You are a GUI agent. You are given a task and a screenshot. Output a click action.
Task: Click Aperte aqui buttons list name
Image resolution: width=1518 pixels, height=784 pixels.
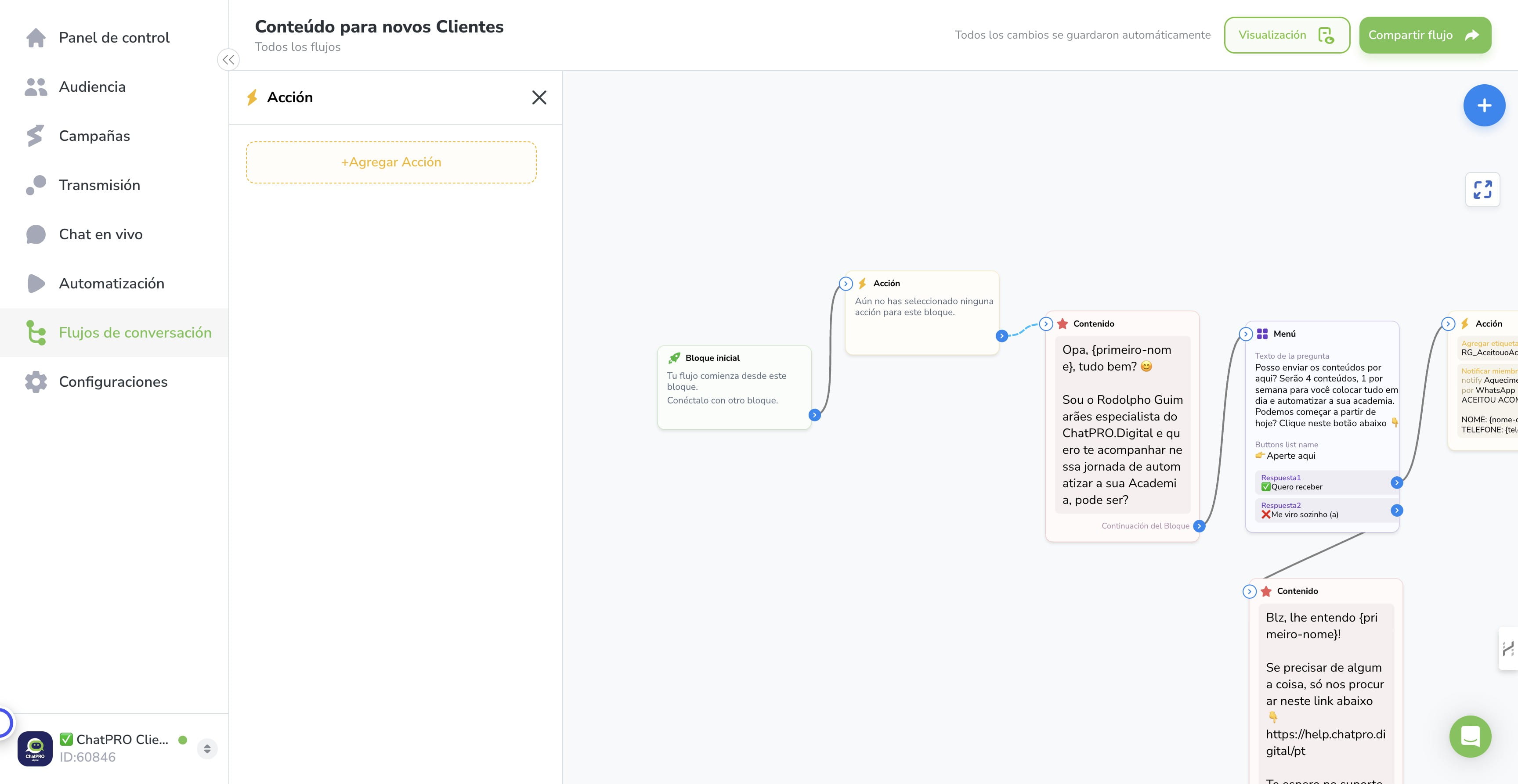click(x=1290, y=456)
